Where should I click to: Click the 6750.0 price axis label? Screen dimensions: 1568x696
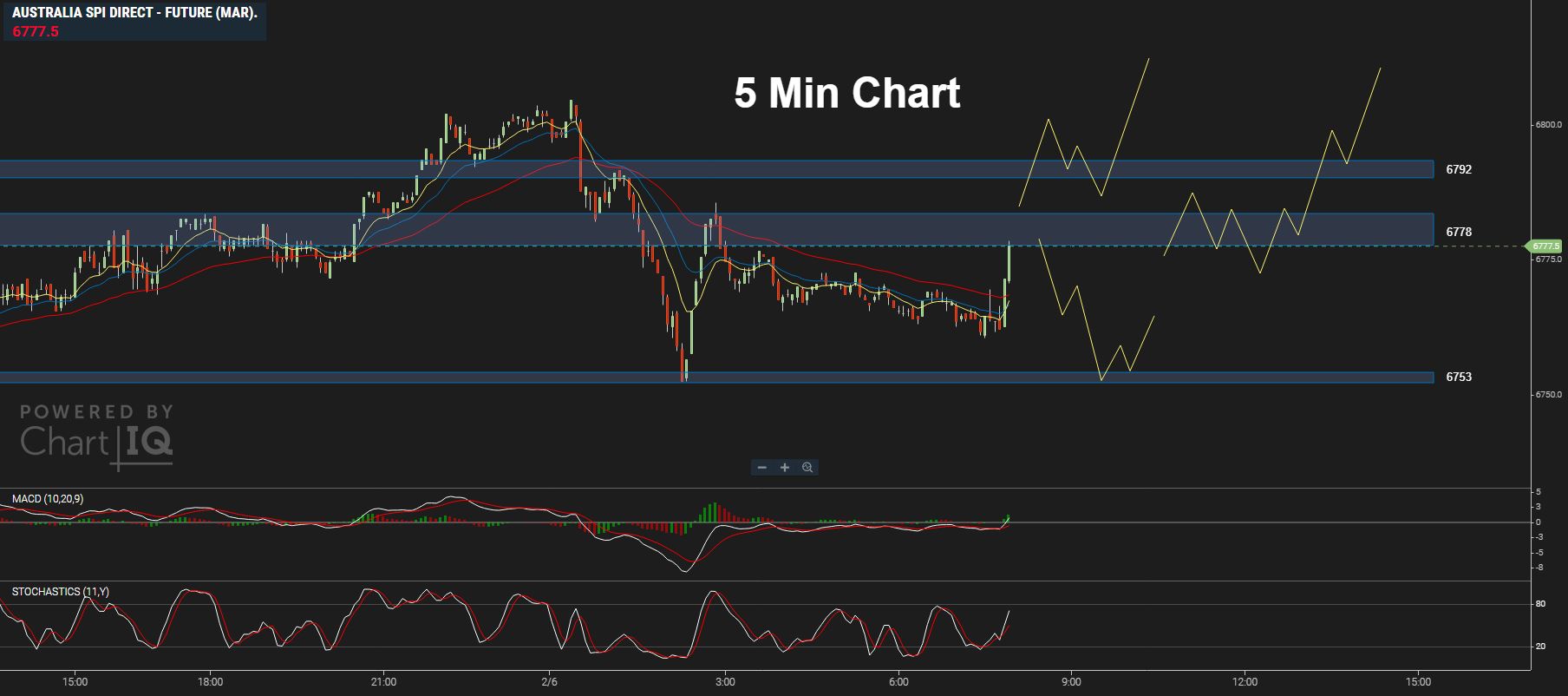click(x=1548, y=395)
